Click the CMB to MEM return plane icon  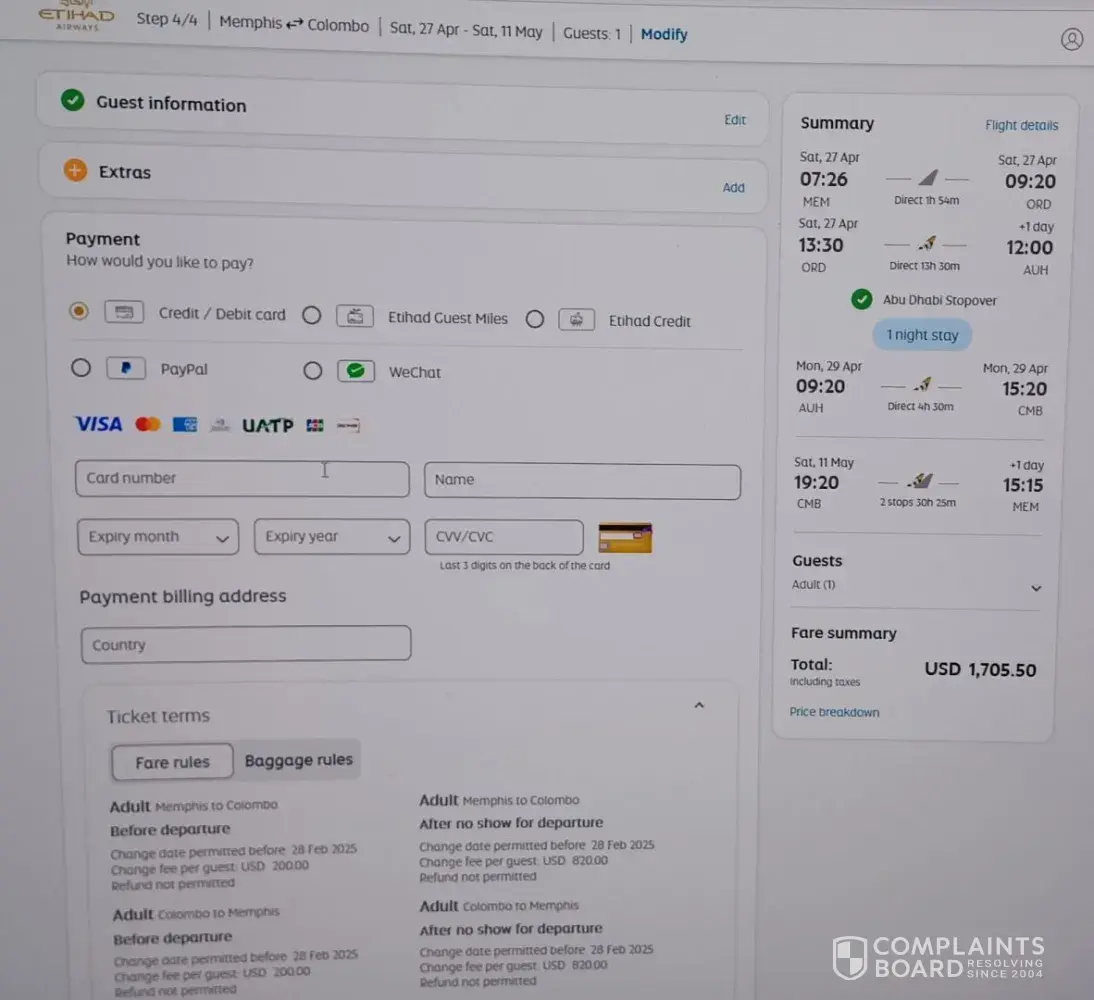920,481
